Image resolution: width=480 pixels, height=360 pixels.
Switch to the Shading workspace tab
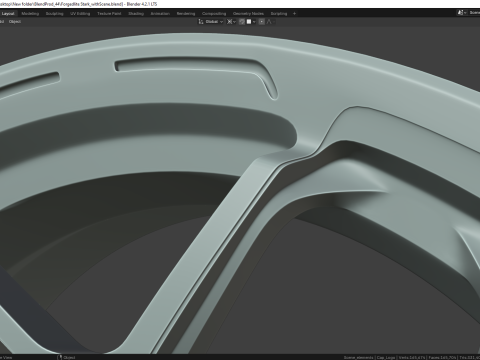[136, 14]
